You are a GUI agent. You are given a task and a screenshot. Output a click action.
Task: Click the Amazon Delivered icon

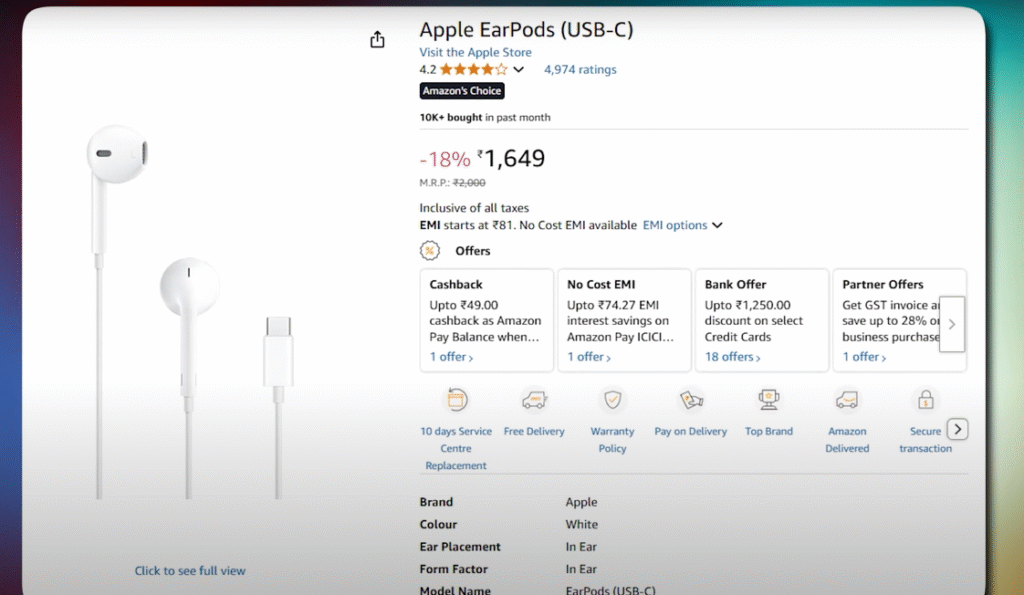(x=847, y=398)
